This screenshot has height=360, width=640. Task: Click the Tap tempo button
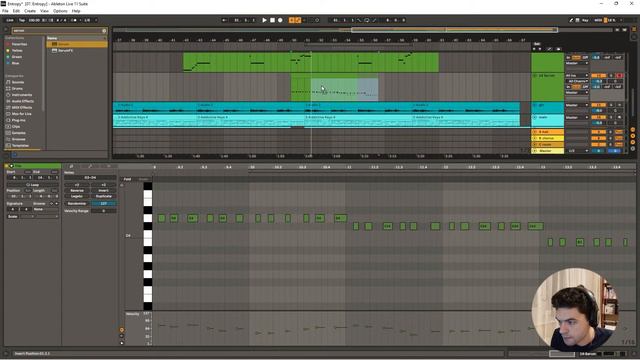(22, 20)
